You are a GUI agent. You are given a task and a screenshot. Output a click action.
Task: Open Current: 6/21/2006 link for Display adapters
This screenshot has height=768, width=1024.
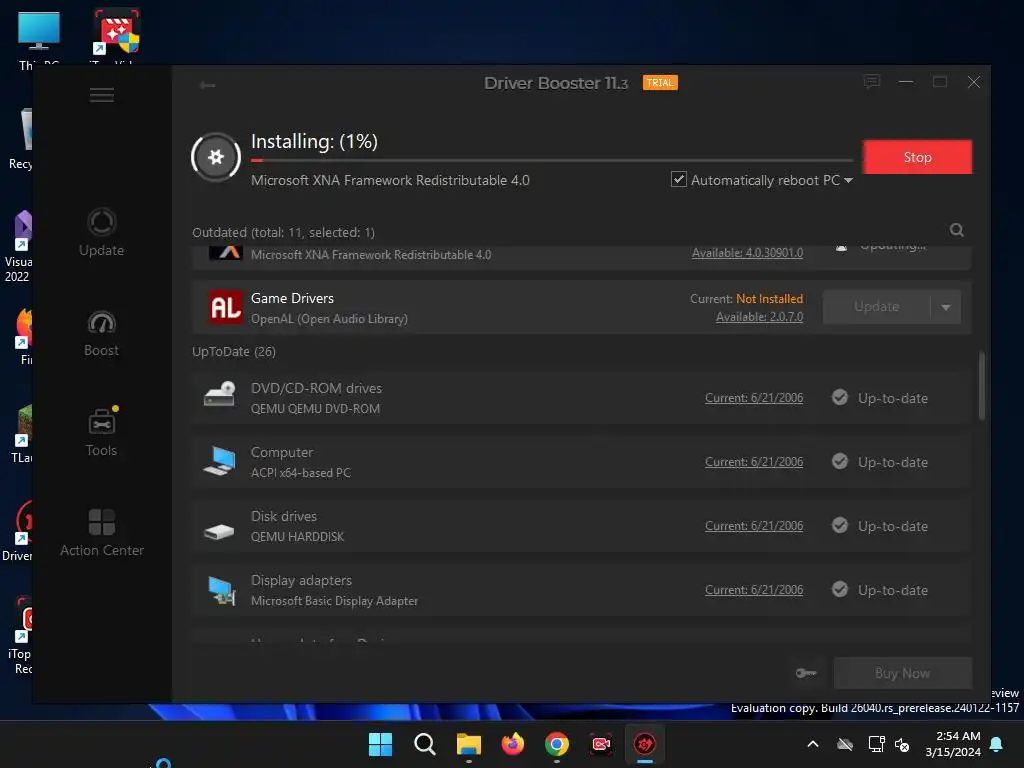[x=754, y=590]
